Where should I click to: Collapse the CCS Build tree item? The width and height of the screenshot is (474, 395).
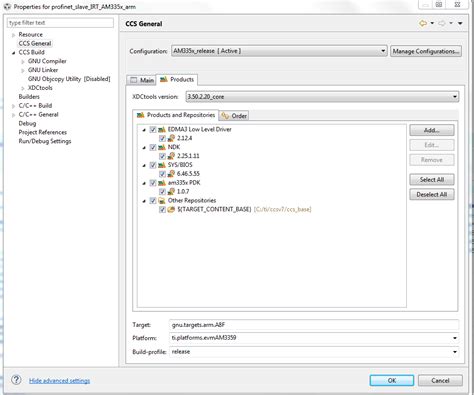coord(13,53)
